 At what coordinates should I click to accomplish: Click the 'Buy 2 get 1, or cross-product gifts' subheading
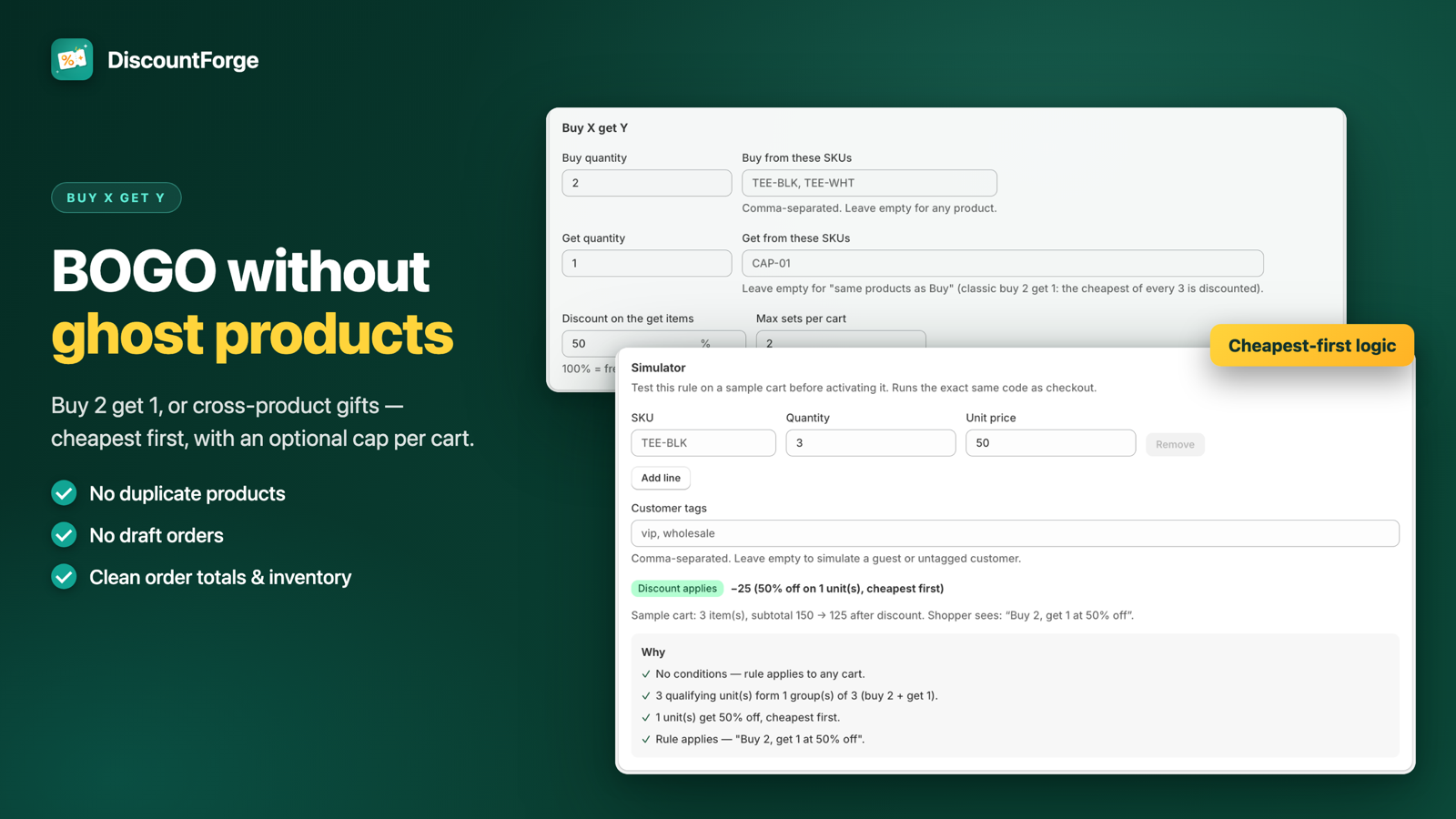tap(263, 422)
